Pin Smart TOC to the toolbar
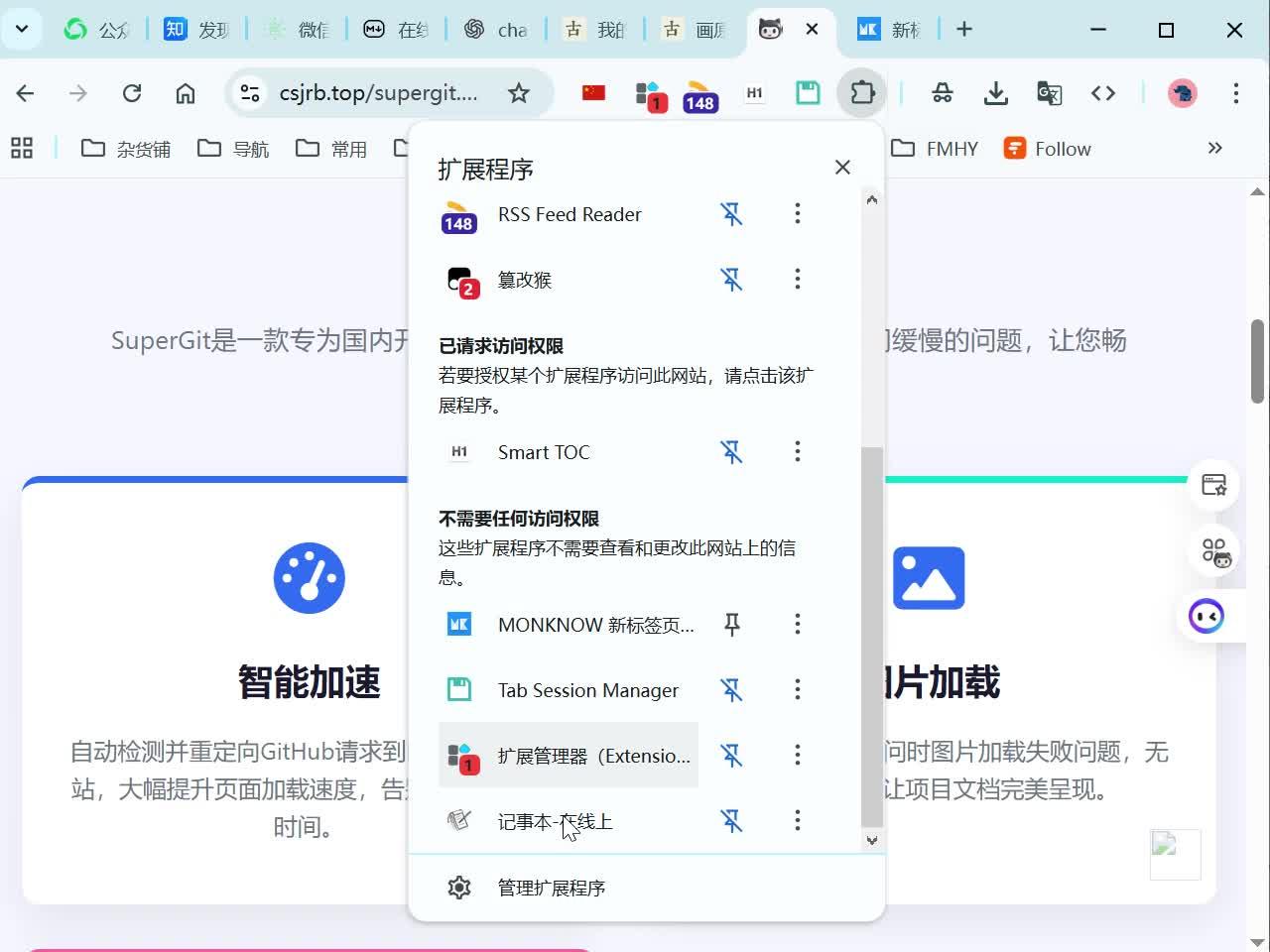 pos(732,452)
